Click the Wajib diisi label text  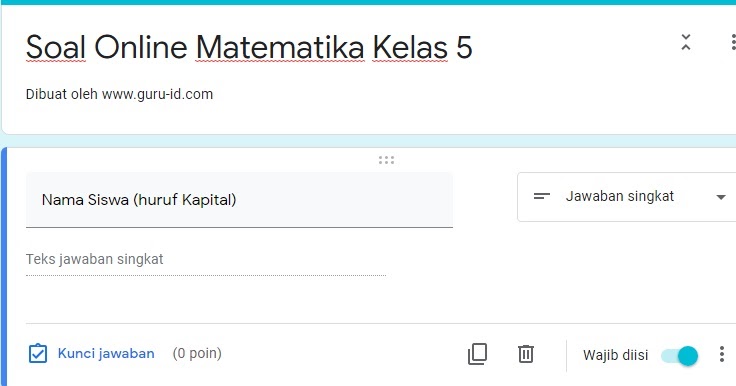point(615,355)
